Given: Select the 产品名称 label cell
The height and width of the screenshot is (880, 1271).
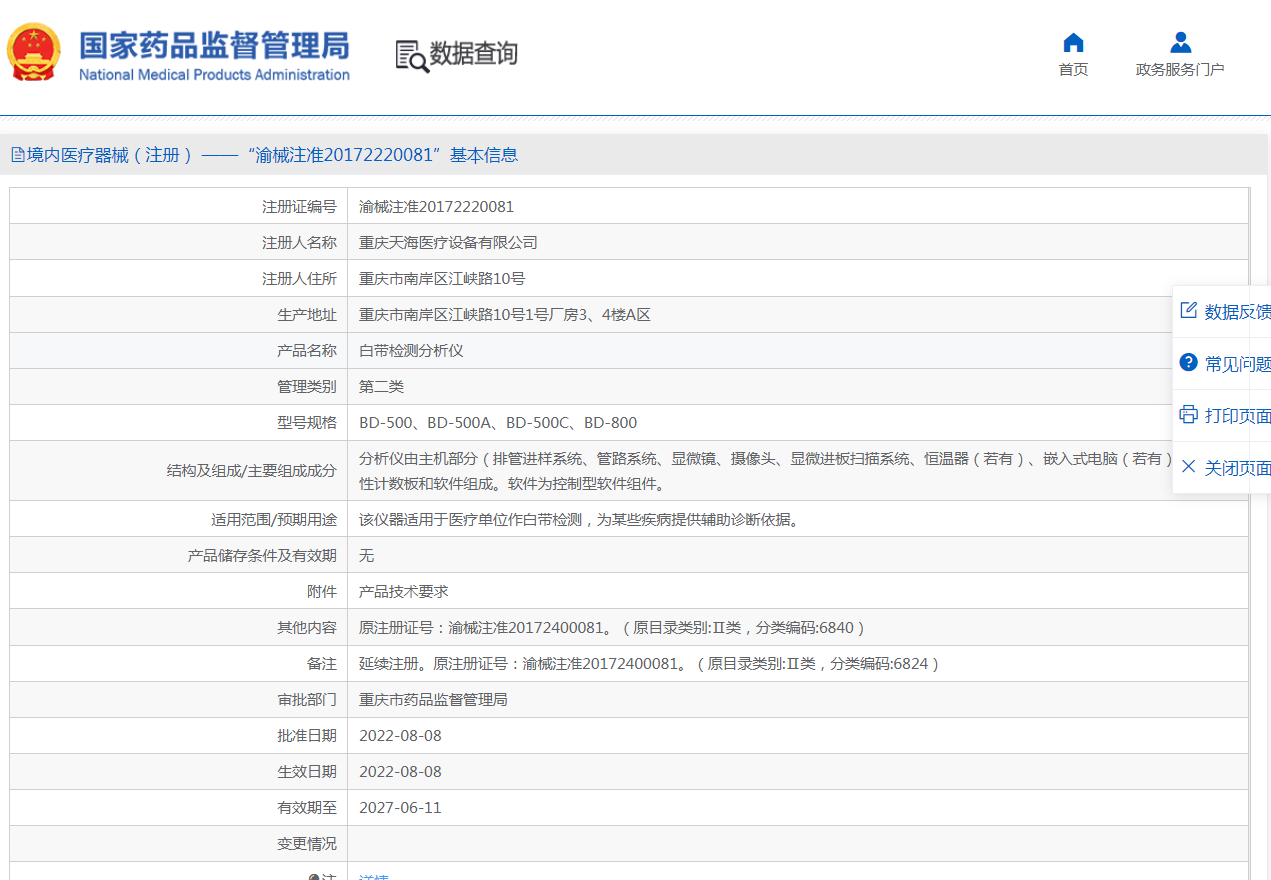Looking at the screenshot, I should [179, 351].
